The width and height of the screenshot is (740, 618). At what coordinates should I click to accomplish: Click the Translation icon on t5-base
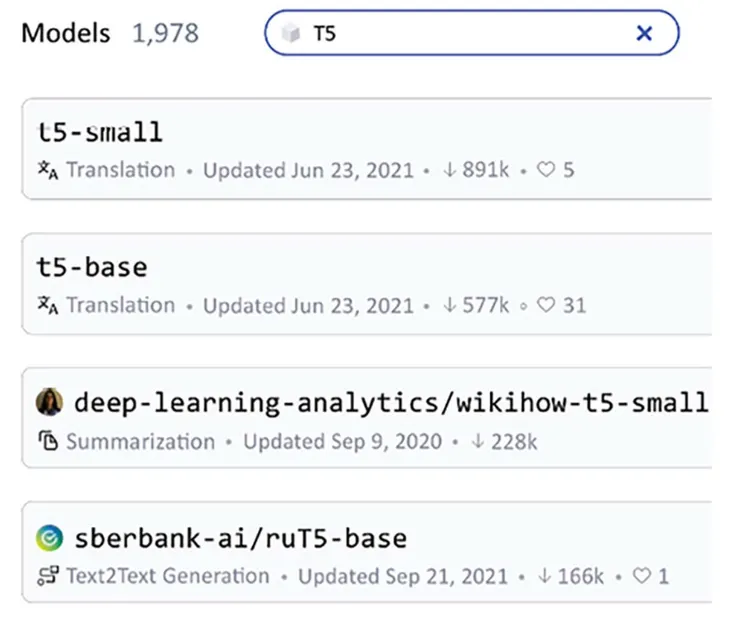(x=48, y=305)
